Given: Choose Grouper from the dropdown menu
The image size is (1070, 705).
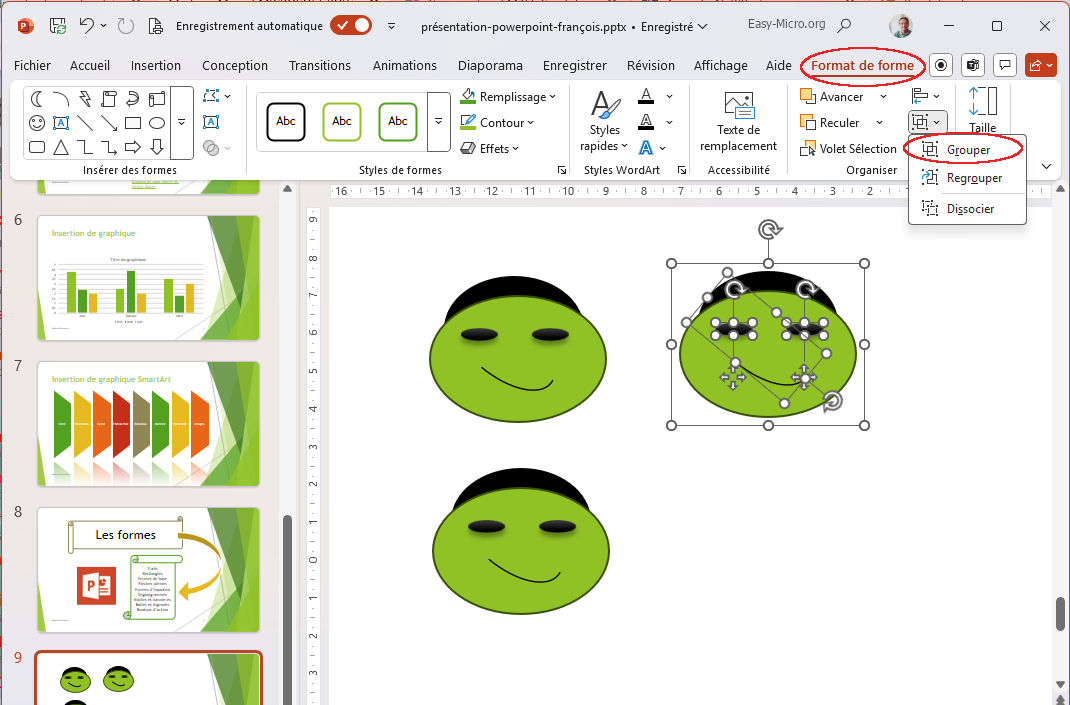Looking at the screenshot, I should coord(968,150).
